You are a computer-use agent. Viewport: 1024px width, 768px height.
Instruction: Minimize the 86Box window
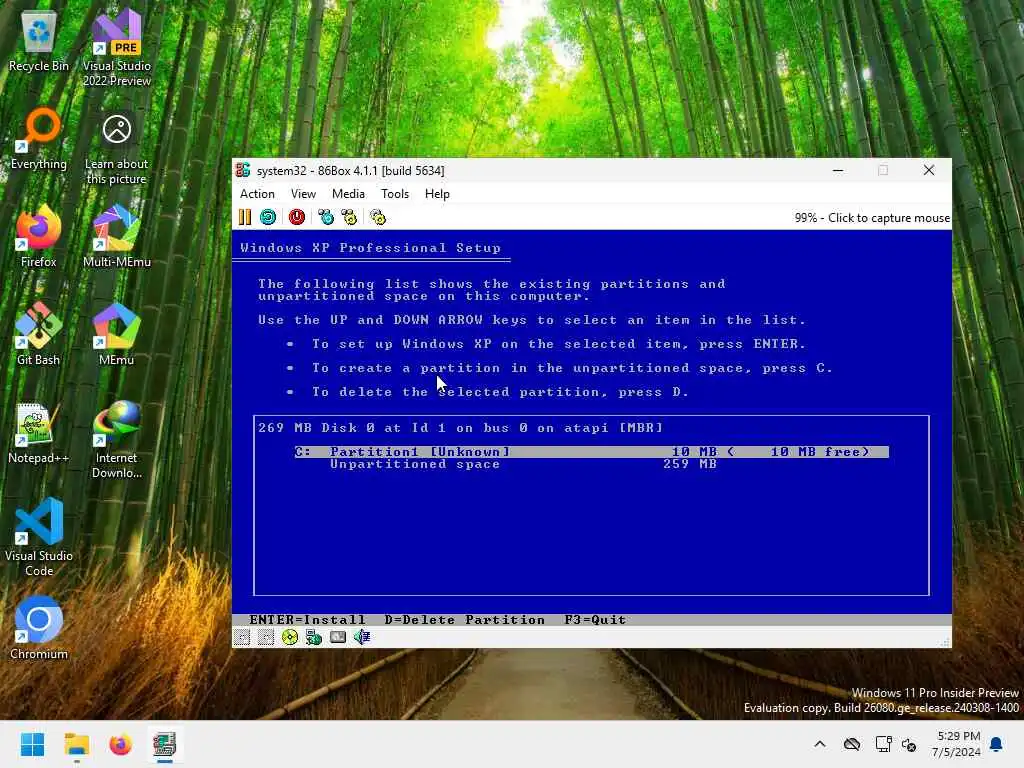coord(838,170)
